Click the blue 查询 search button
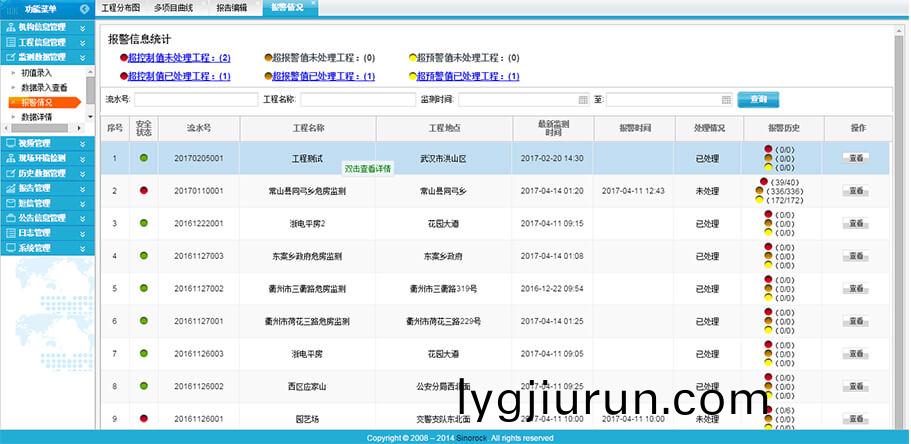Image resolution: width=911 pixels, height=444 pixels. click(757, 100)
